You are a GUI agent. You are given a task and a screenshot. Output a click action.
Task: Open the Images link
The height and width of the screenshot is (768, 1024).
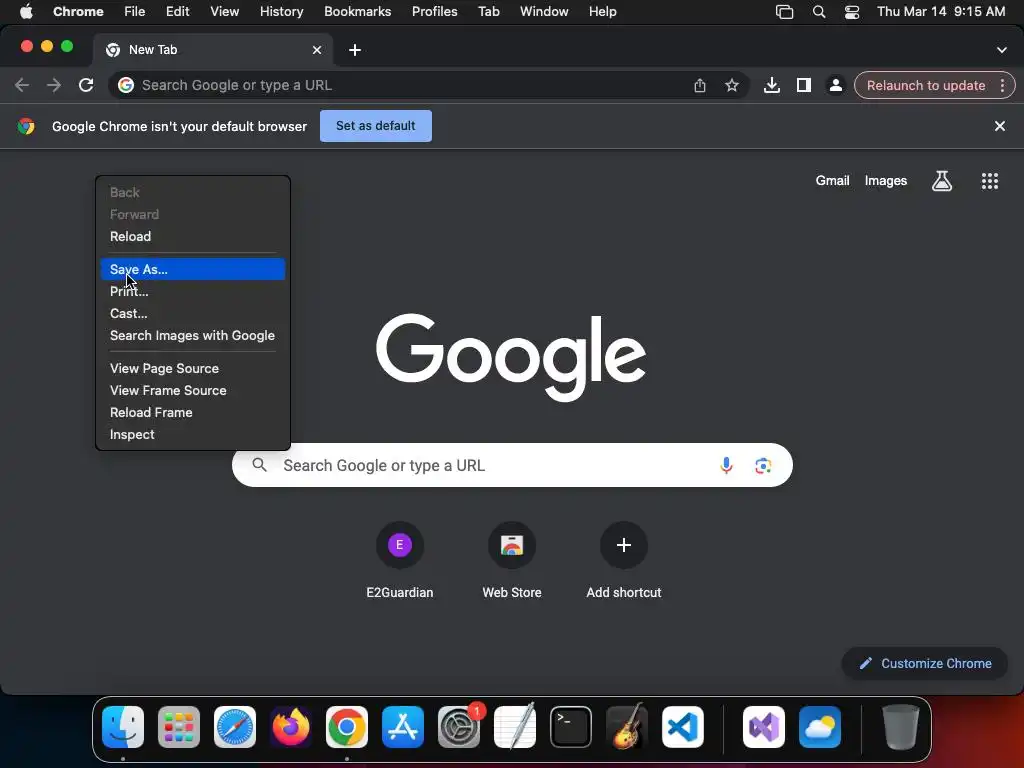886,181
